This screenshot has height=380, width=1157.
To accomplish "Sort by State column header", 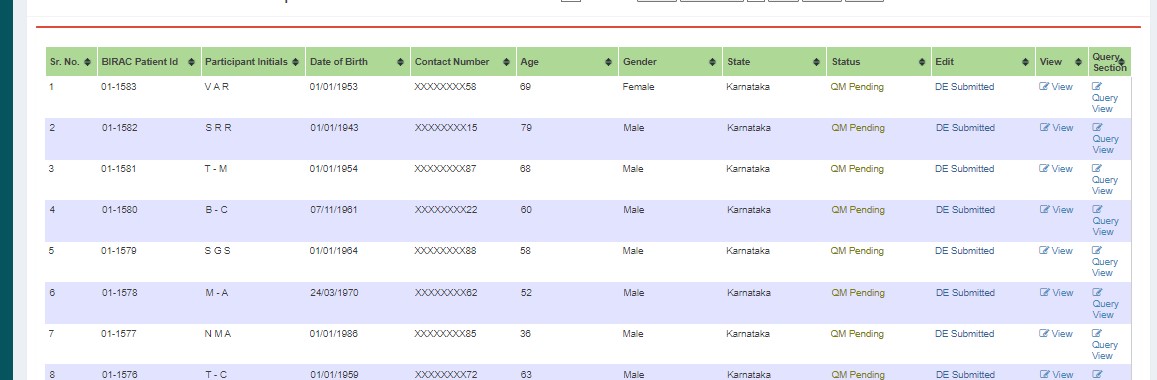I will pyautogui.click(x=775, y=62).
